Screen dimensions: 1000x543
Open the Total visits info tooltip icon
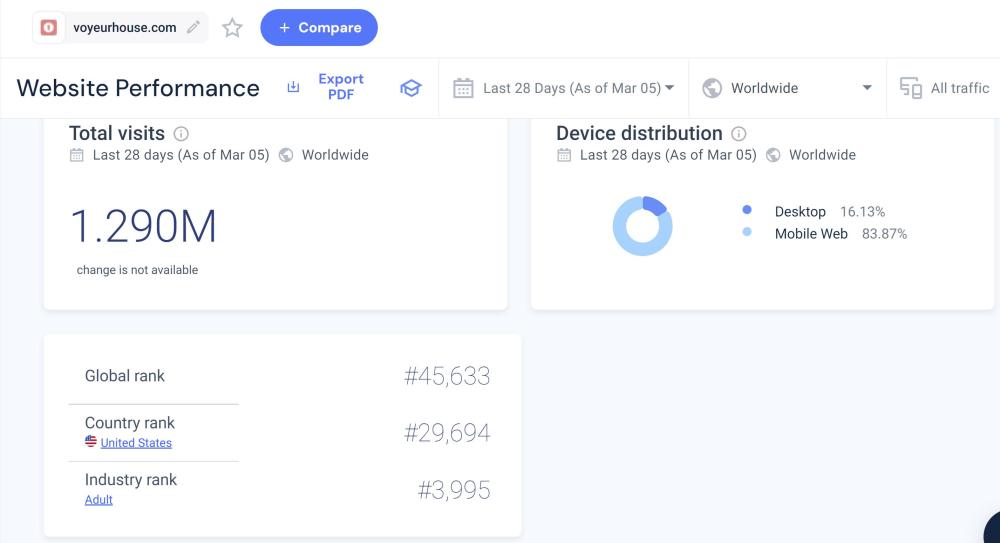pos(181,134)
